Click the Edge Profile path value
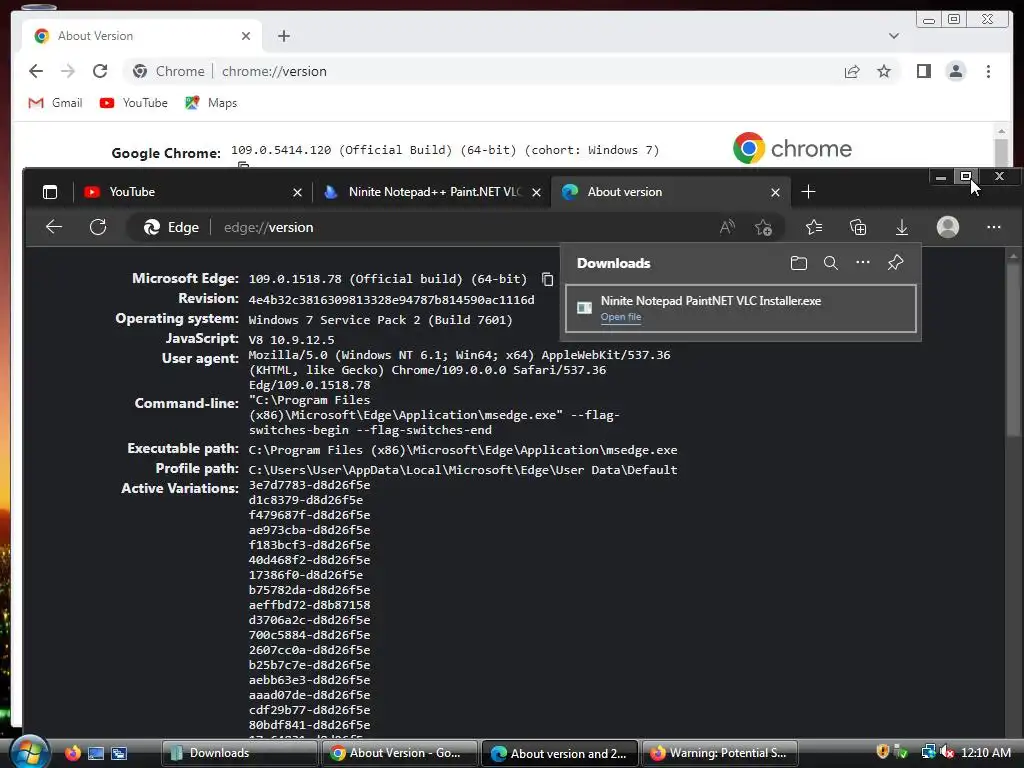This screenshot has width=1024, height=768. tap(462, 470)
